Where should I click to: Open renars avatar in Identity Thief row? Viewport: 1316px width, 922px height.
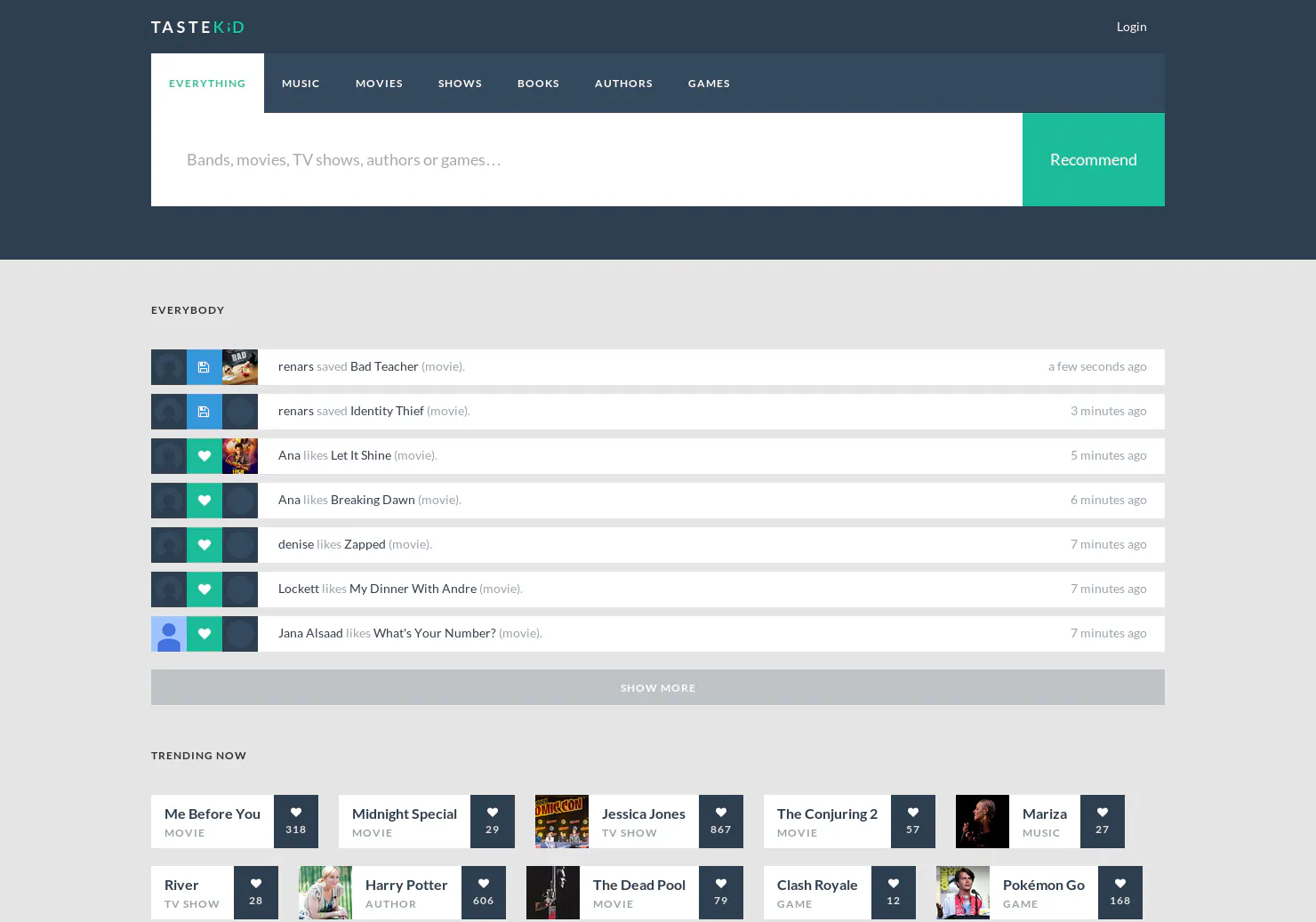pyautogui.click(x=169, y=412)
